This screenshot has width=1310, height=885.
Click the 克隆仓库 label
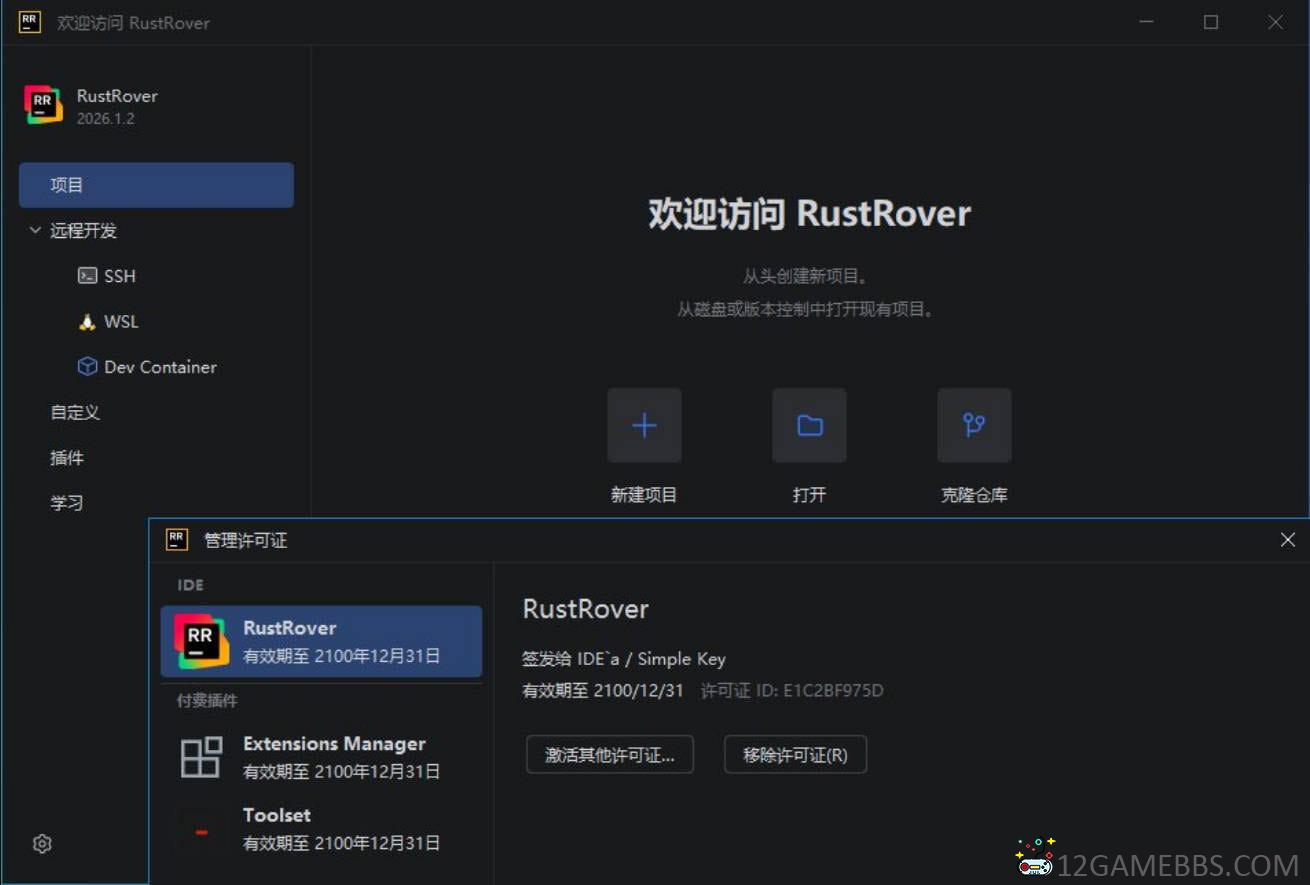click(x=974, y=494)
